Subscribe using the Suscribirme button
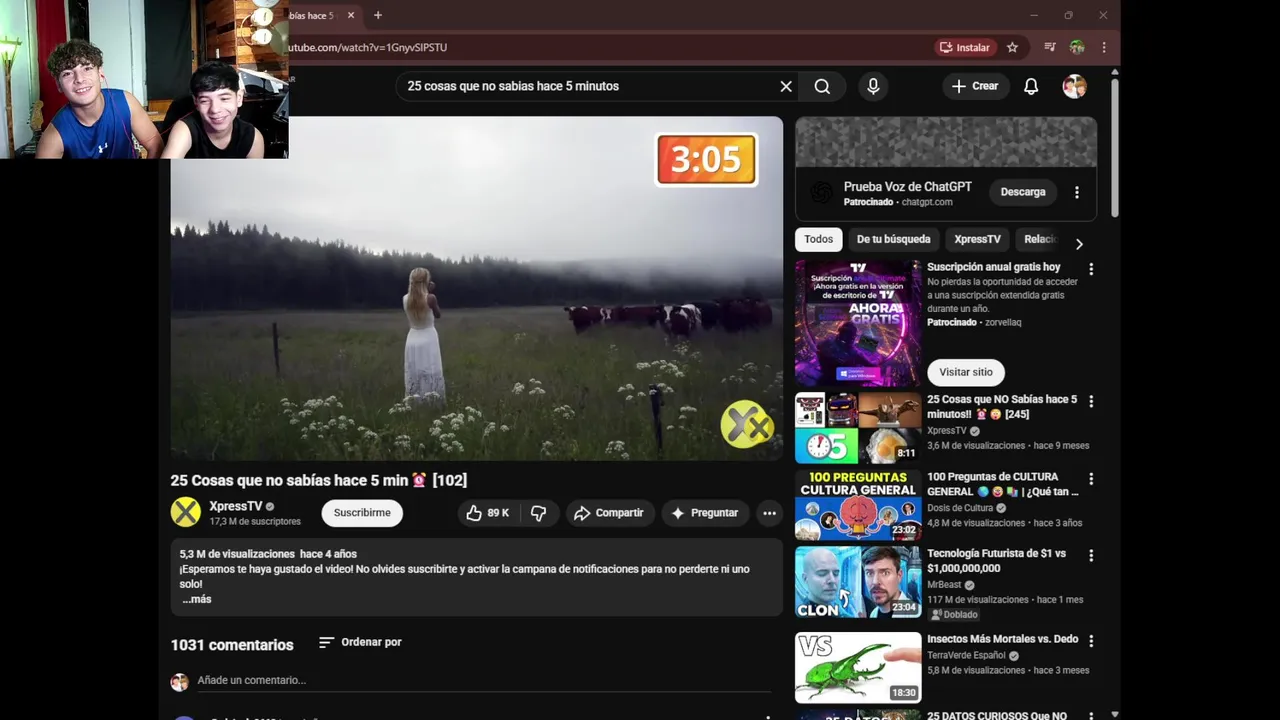This screenshot has height=720, width=1280. pos(362,513)
